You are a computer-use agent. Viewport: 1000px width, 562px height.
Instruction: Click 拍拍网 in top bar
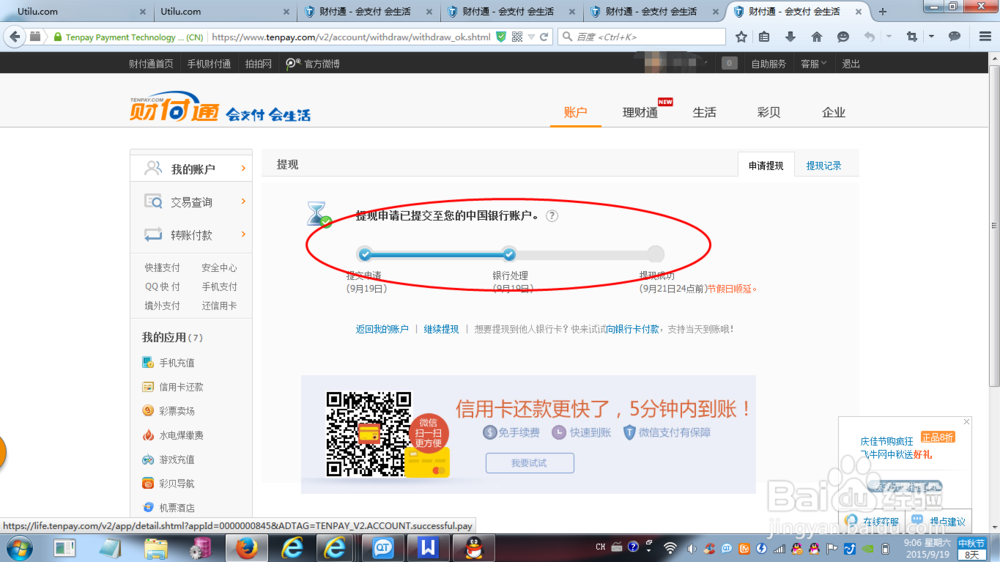click(258, 63)
